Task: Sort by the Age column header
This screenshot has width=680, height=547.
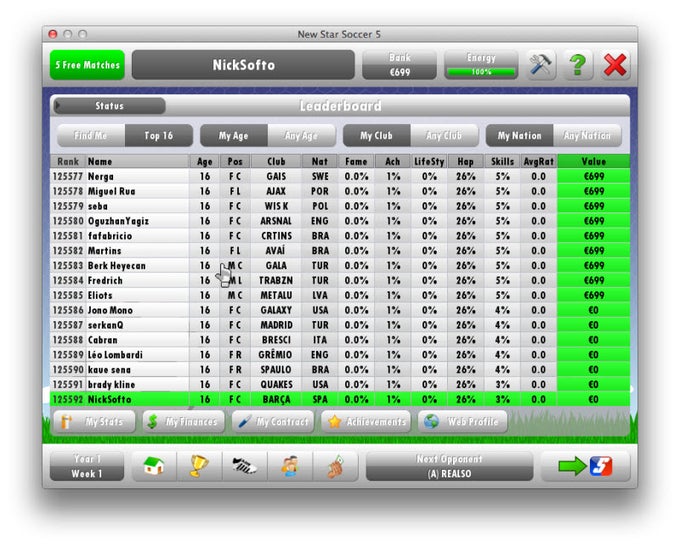Action: [x=205, y=161]
